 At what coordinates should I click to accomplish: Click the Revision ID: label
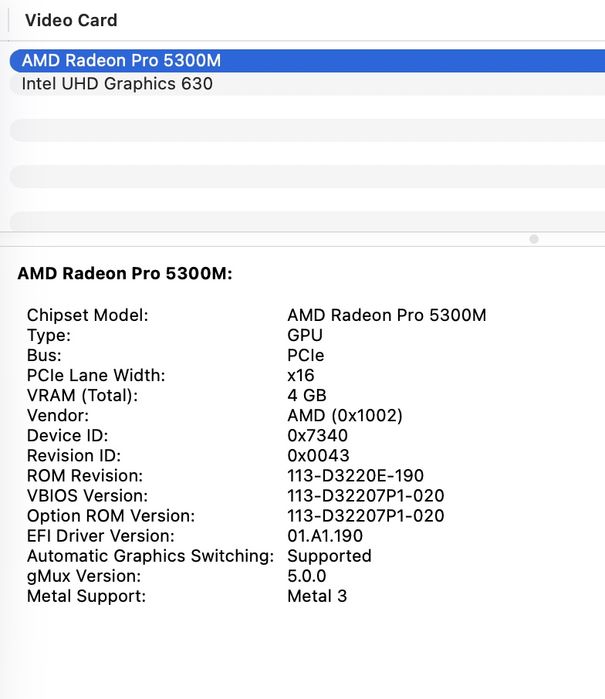click(74, 456)
